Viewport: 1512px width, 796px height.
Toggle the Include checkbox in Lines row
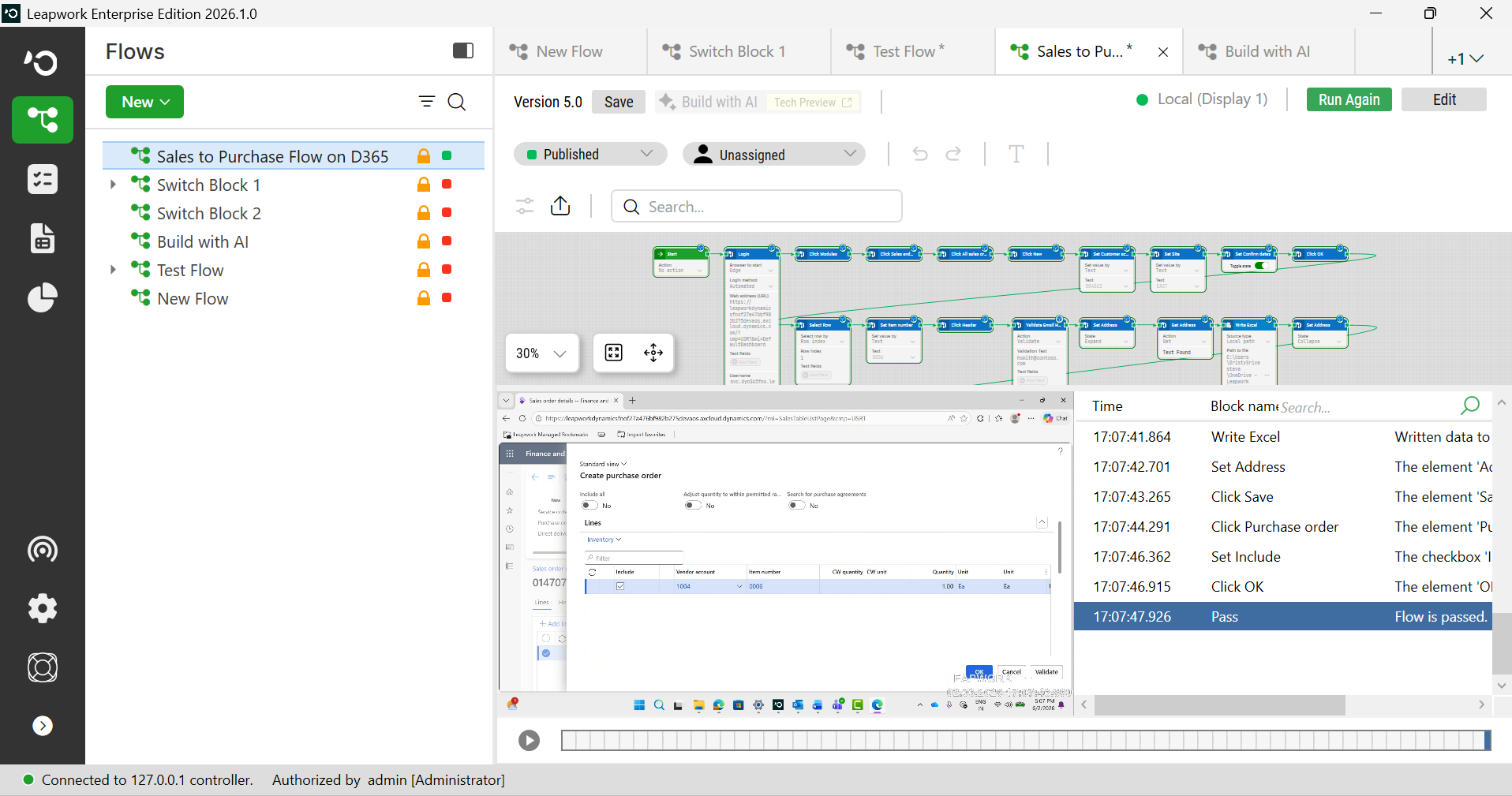(620, 586)
